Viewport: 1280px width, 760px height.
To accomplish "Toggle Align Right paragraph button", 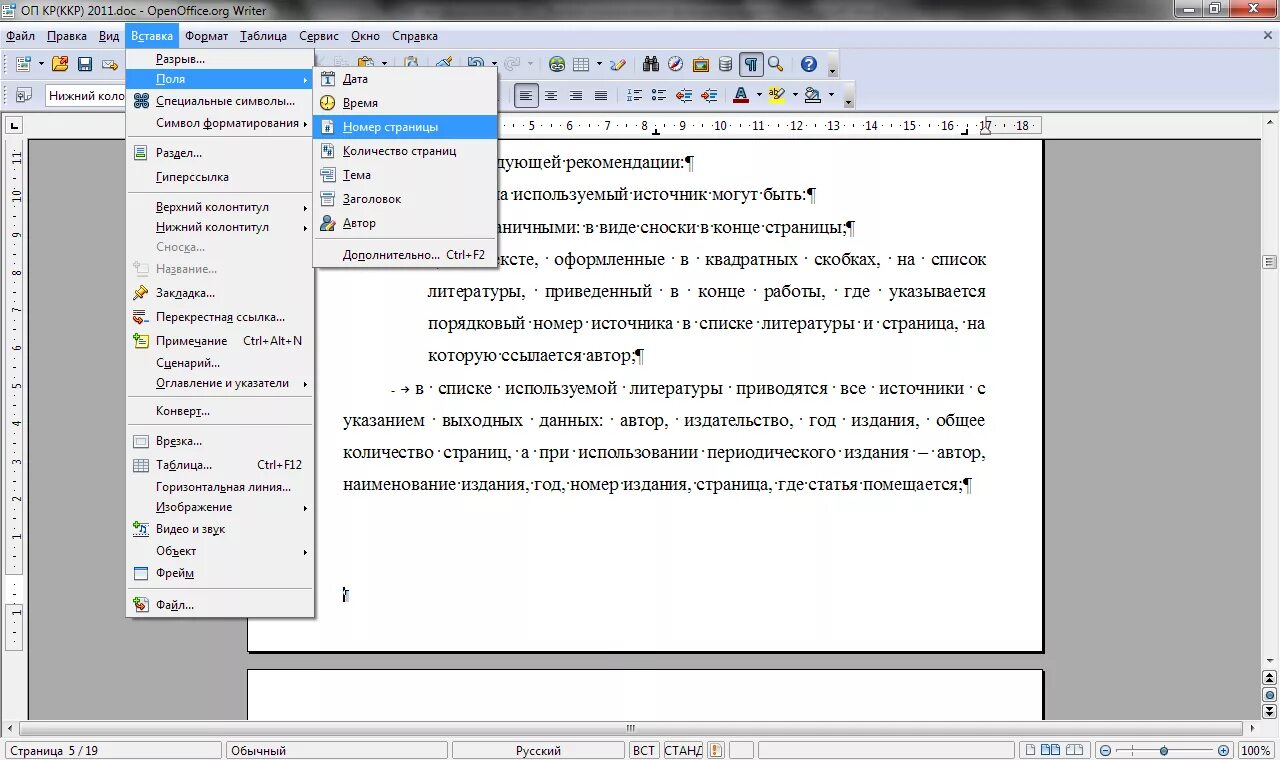I will (576, 96).
